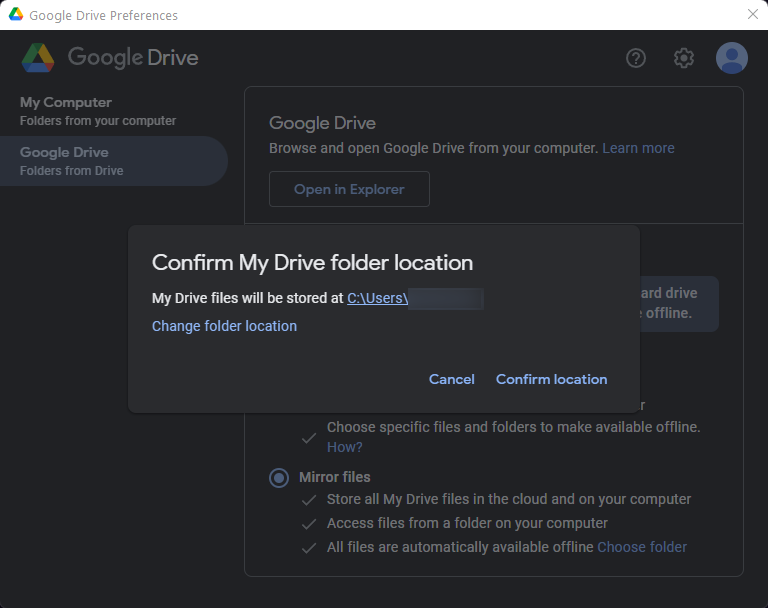Image resolution: width=768 pixels, height=608 pixels.
Task: Click 'Browse and open Google Drive' description text
Action: coord(433,148)
